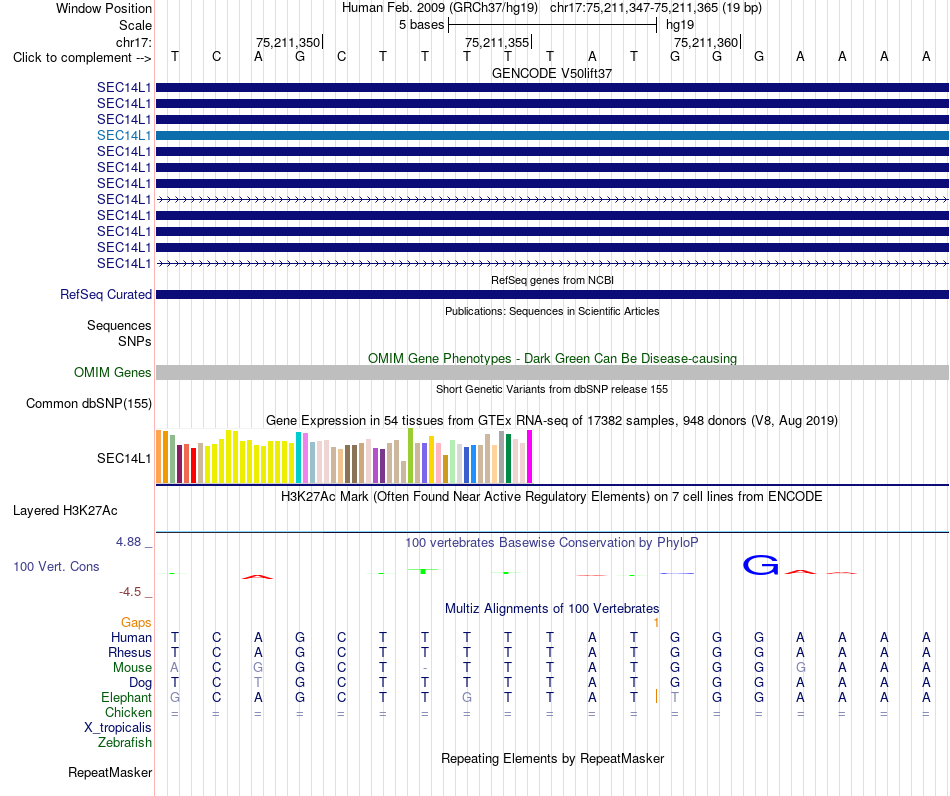950x796 pixels.
Task: Open the 100 Vert. Cons track settings
Action: pos(56,566)
